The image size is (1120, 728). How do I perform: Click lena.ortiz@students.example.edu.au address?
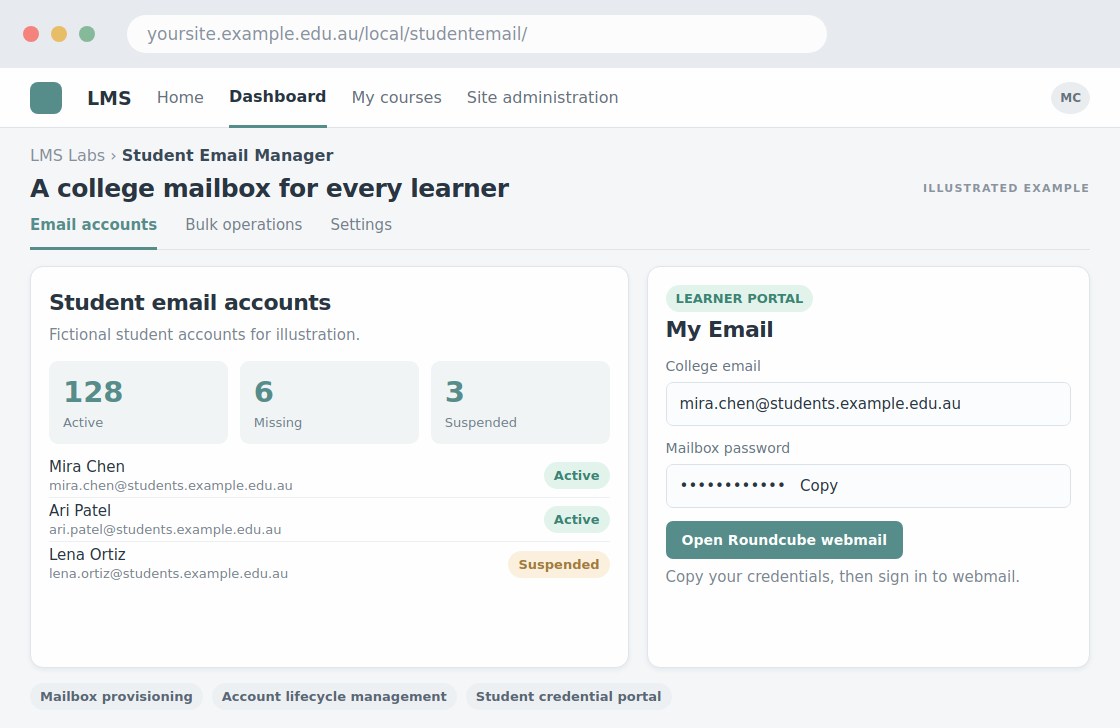[x=169, y=574]
